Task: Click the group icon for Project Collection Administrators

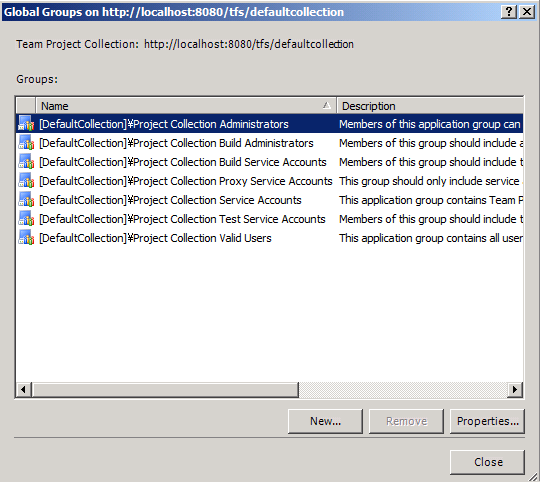Action: 26,124
